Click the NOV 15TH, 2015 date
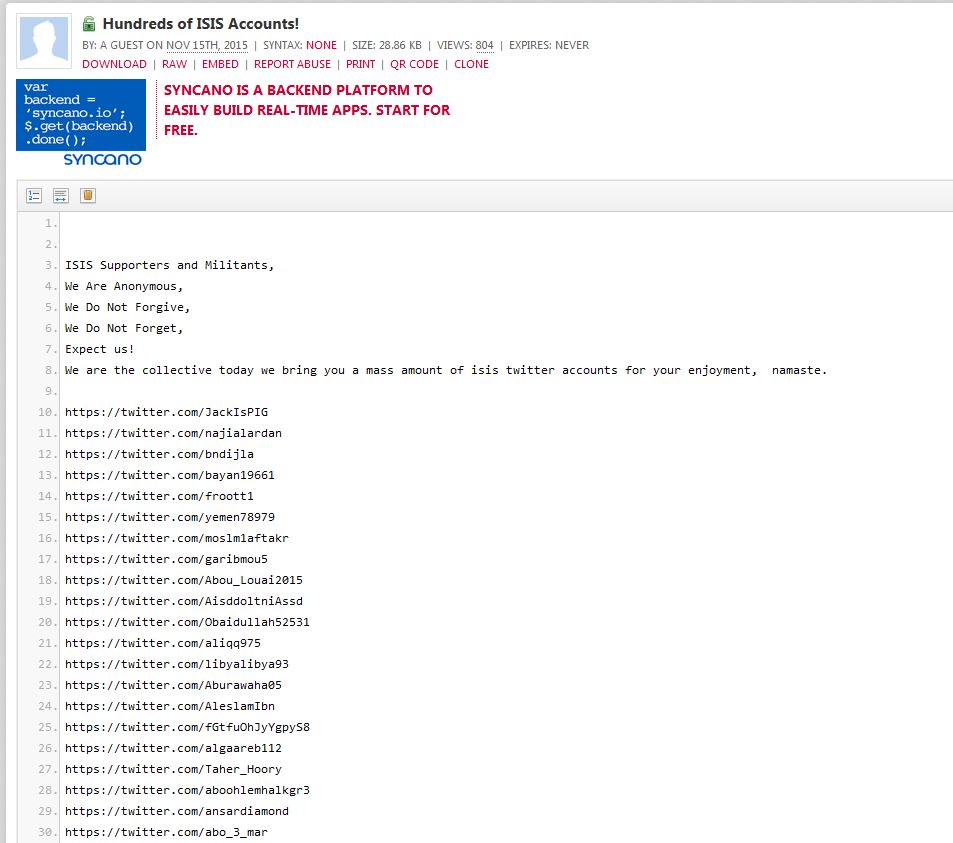 pos(206,45)
